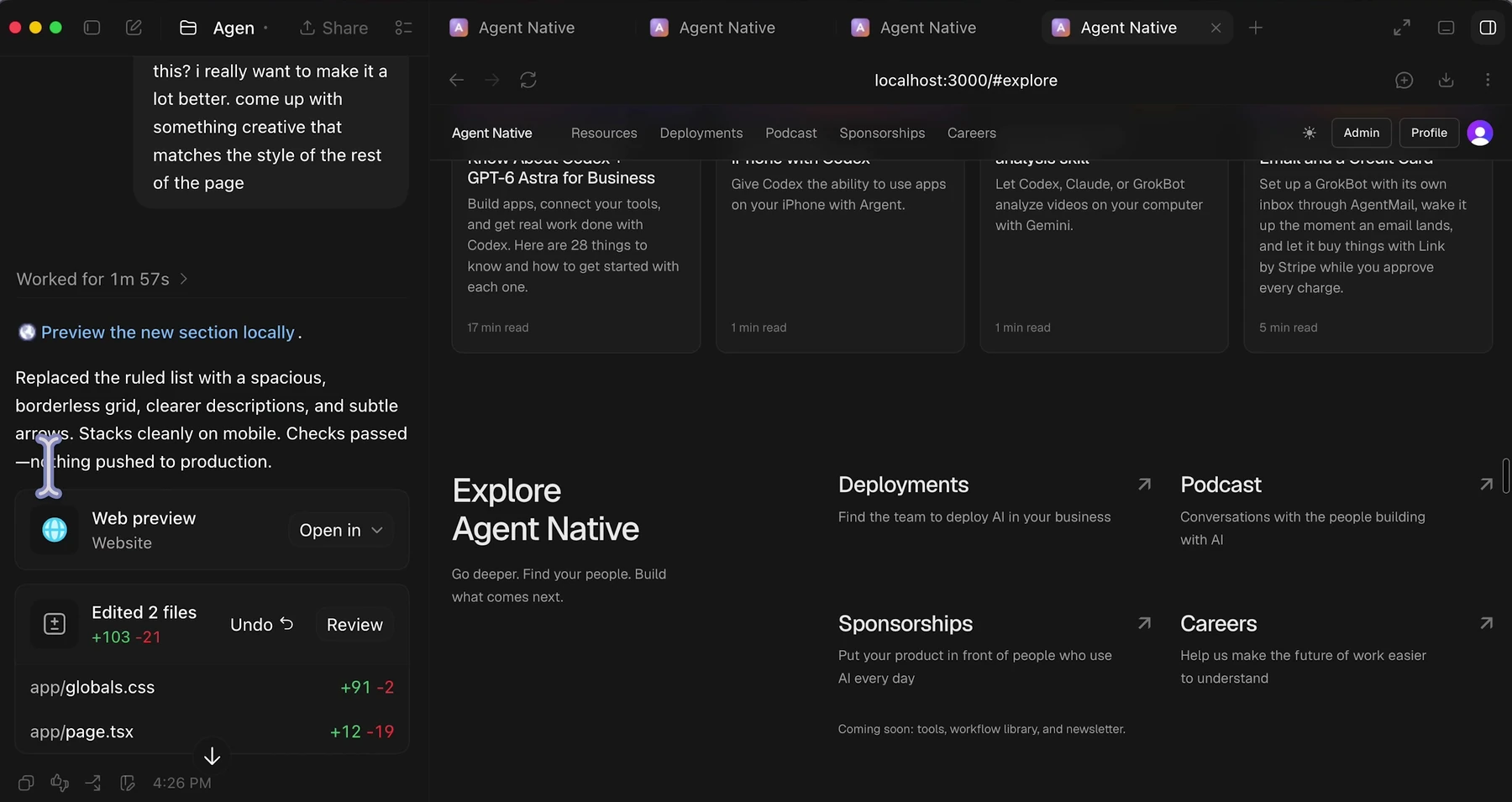1512x802 pixels.
Task: Click Preview the new section locally link
Action: coord(168,333)
